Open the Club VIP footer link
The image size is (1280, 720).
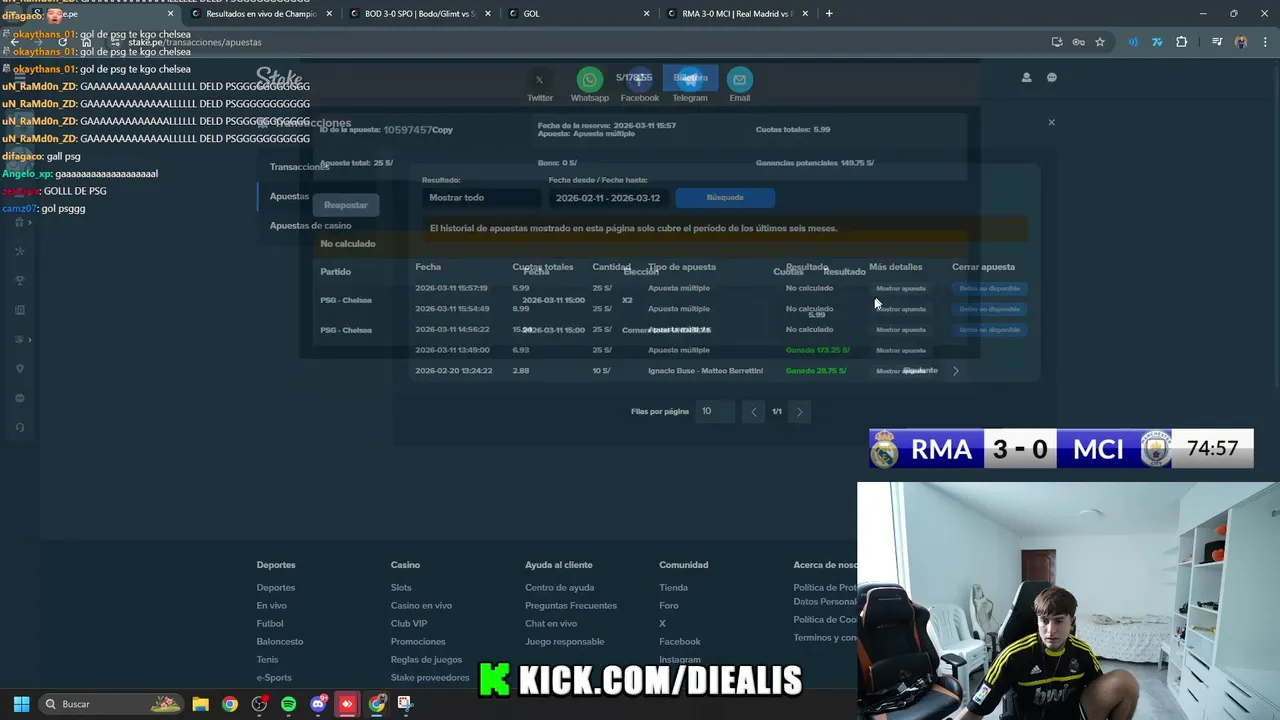tap(409, 623)
